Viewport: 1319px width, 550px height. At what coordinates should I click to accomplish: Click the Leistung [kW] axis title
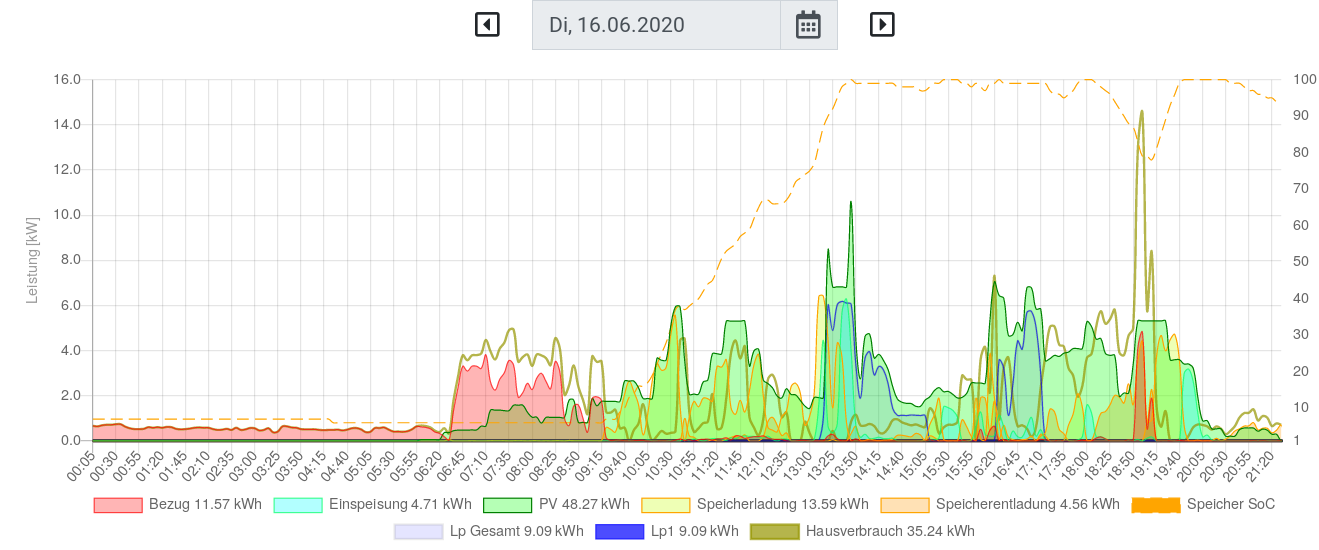[x=32, y=260]
